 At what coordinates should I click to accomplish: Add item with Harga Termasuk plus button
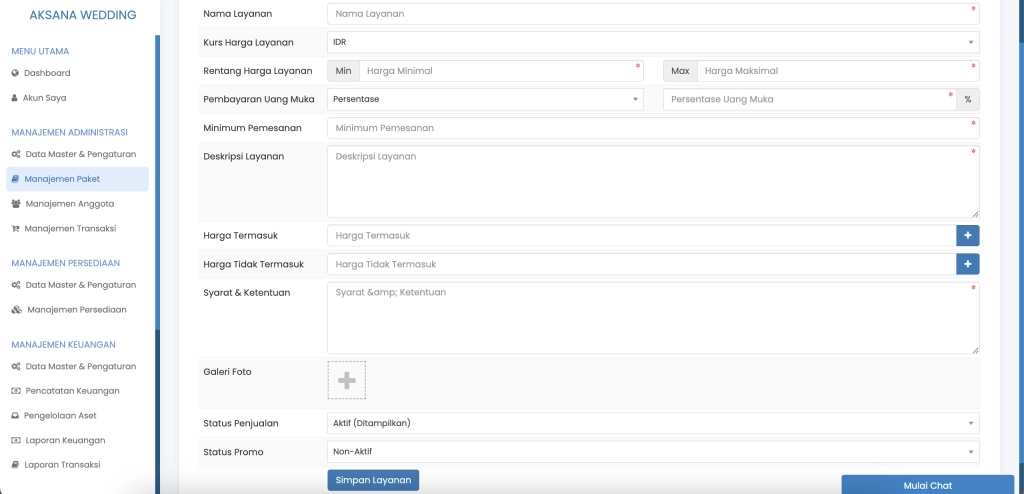click(x=967, y=235)
